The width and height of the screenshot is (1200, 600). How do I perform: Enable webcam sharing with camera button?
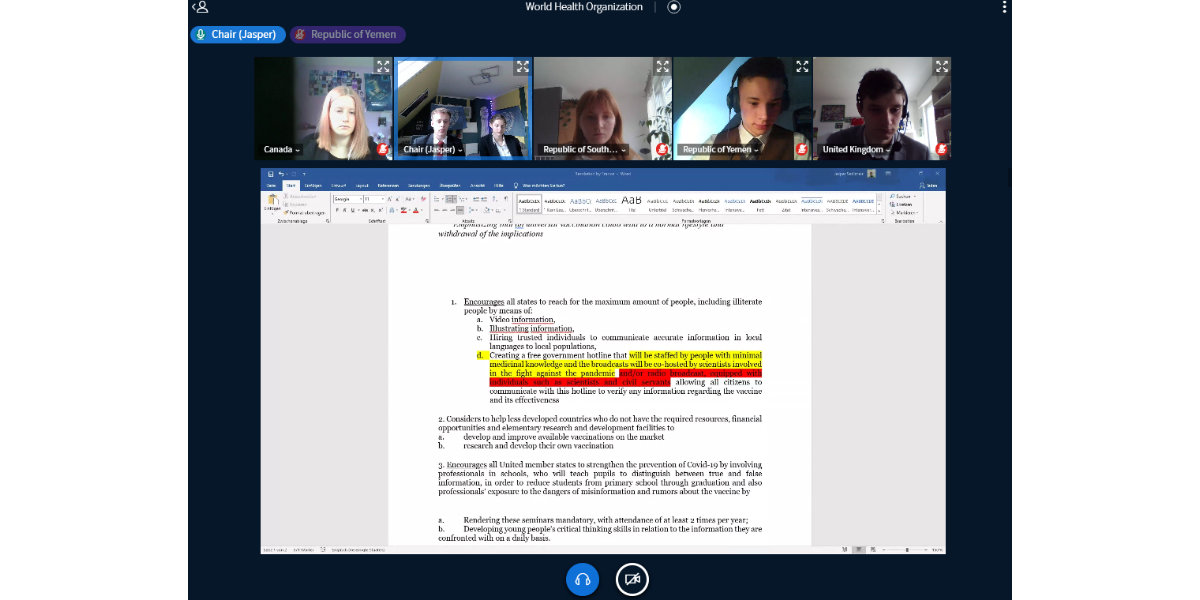pyautogui.click(x=632, y=579)
